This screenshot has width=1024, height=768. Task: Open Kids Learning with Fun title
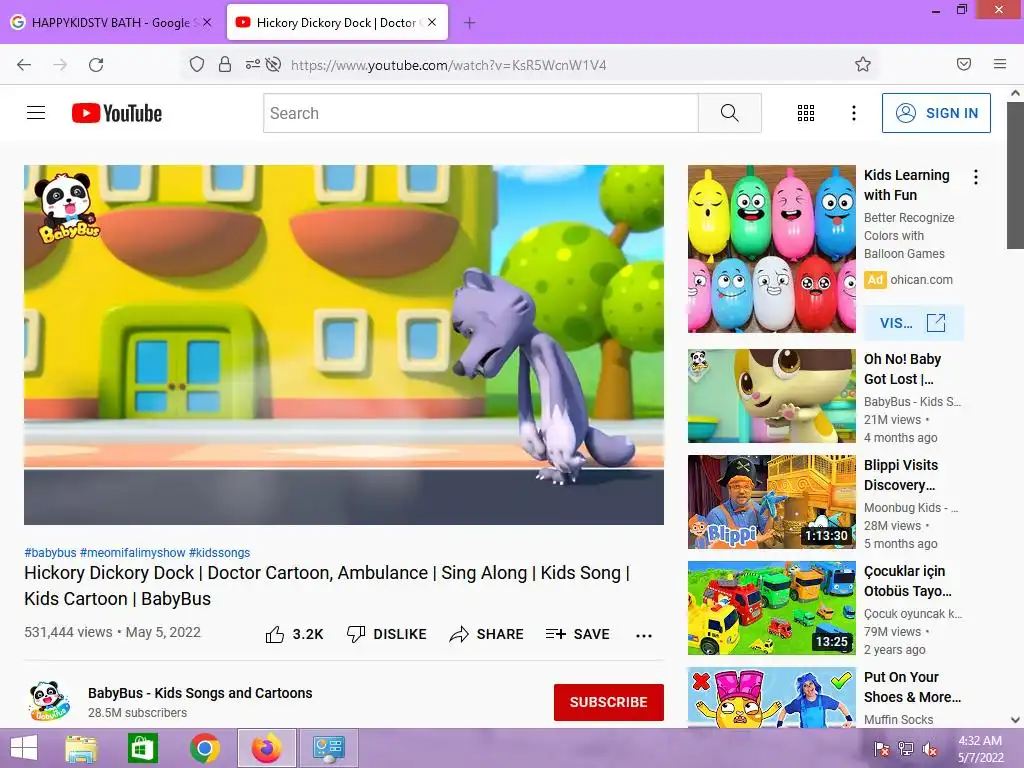coord(906,185)
